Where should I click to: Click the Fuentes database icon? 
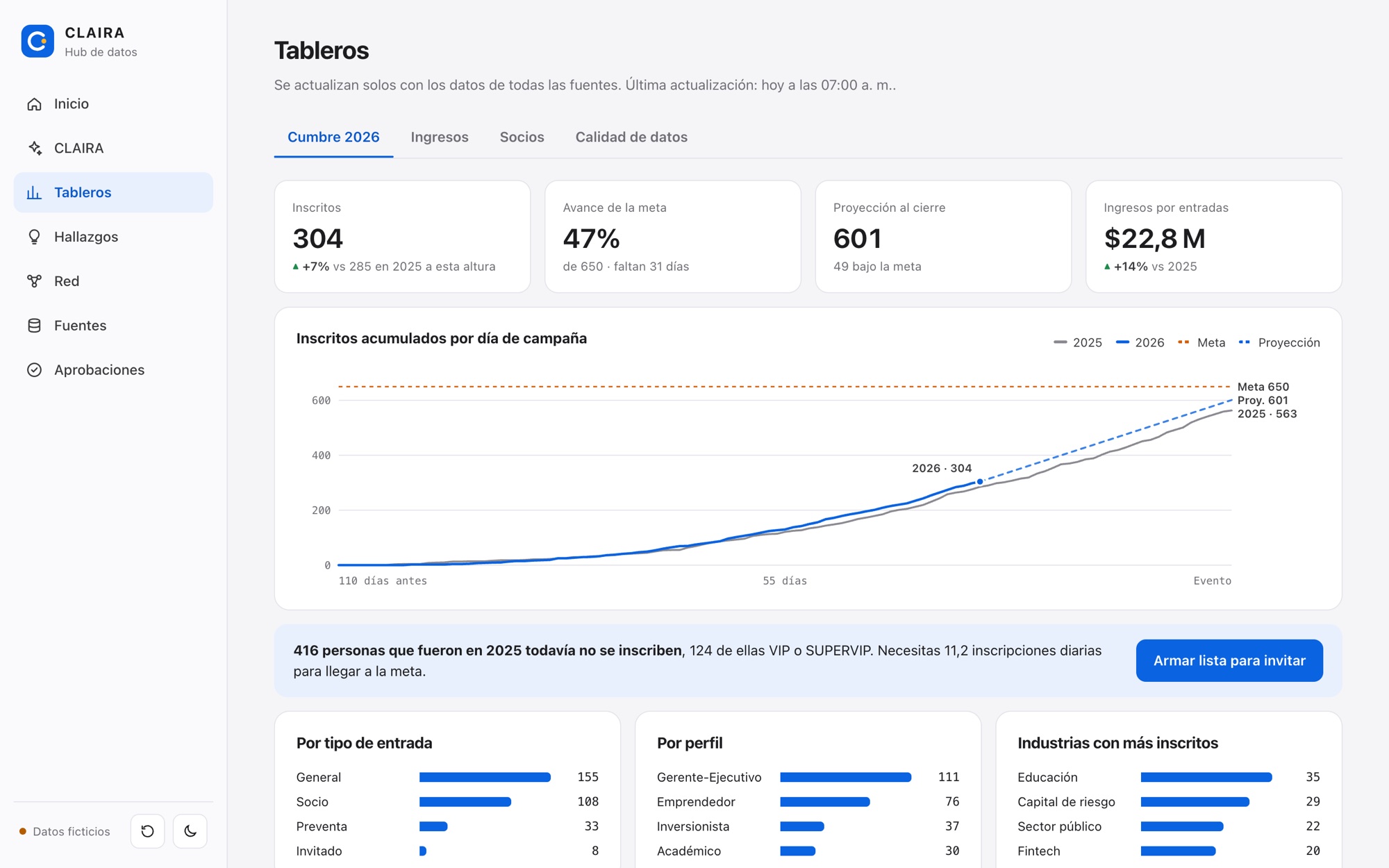click(34, 326)
